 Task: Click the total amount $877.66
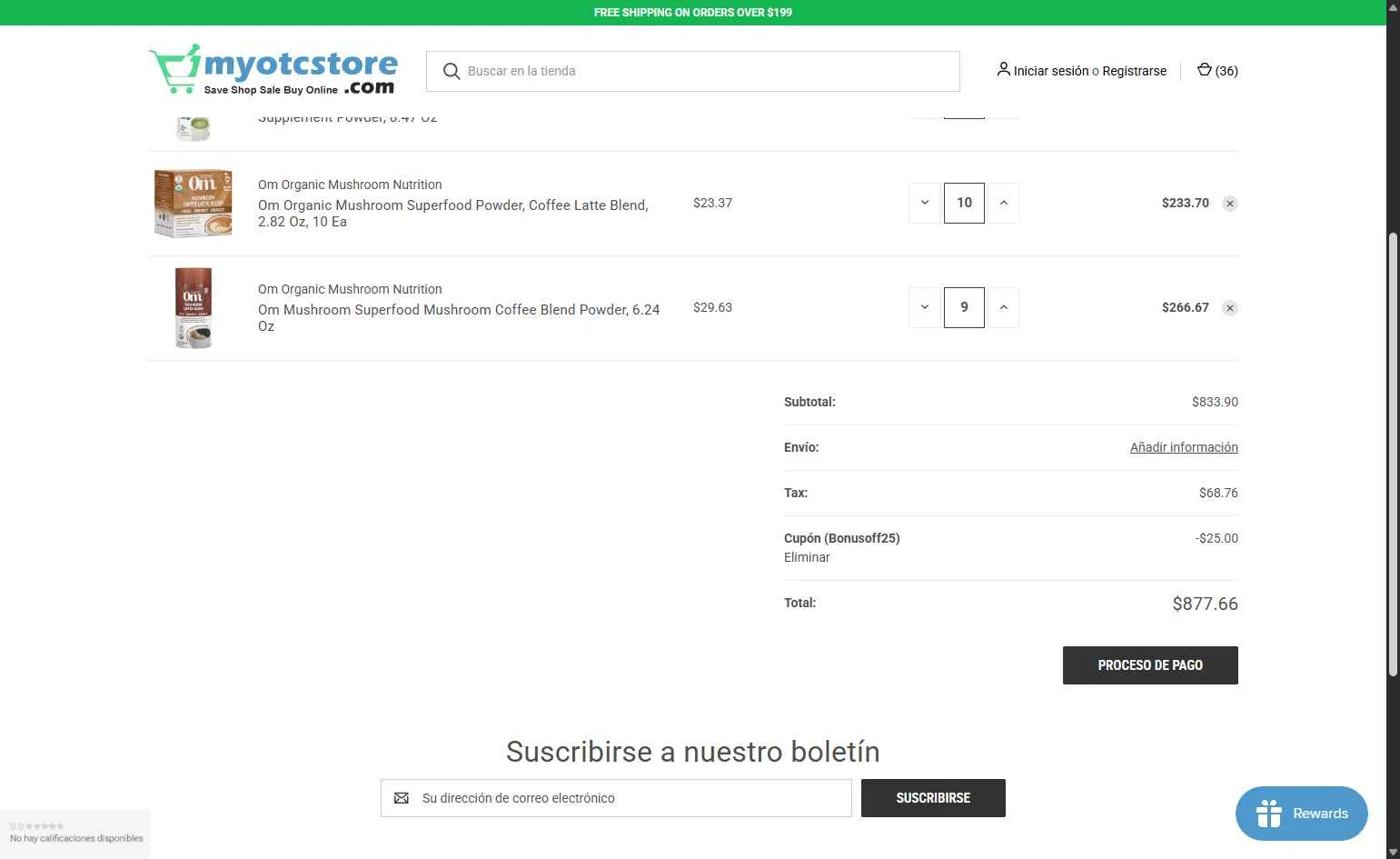pos(1205,604)
